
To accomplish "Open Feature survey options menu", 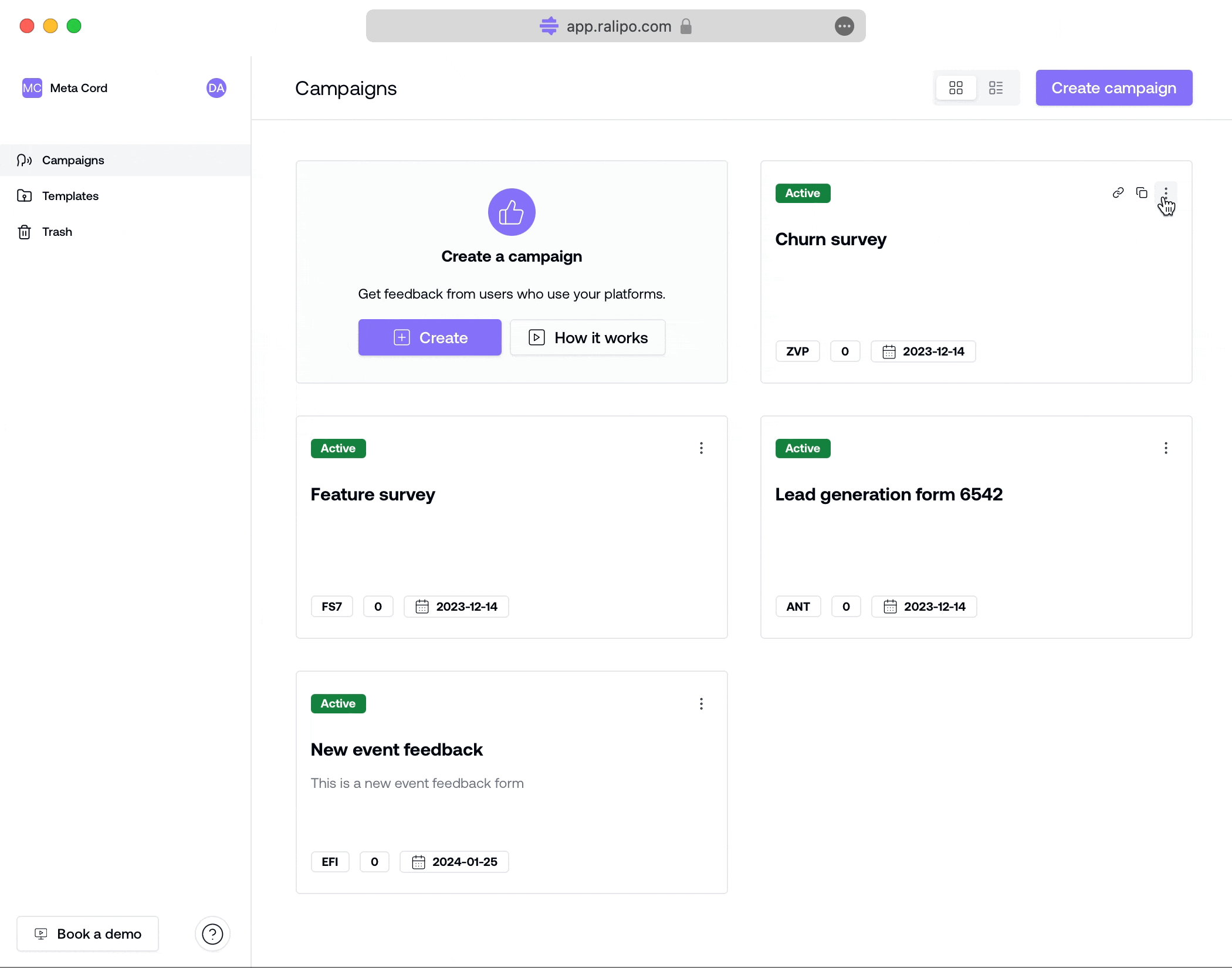I will click(701, 448).
